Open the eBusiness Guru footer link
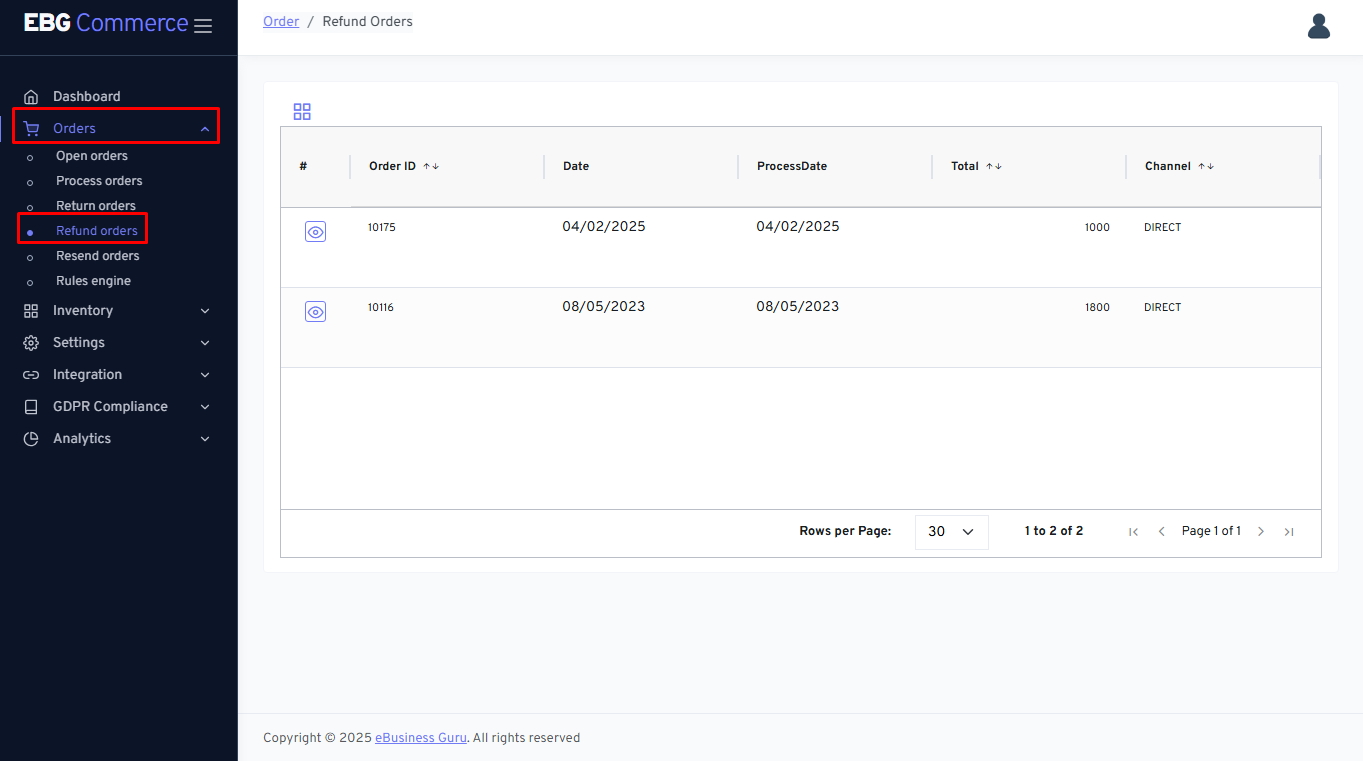The image size is (1363, 761). (421, 738)
